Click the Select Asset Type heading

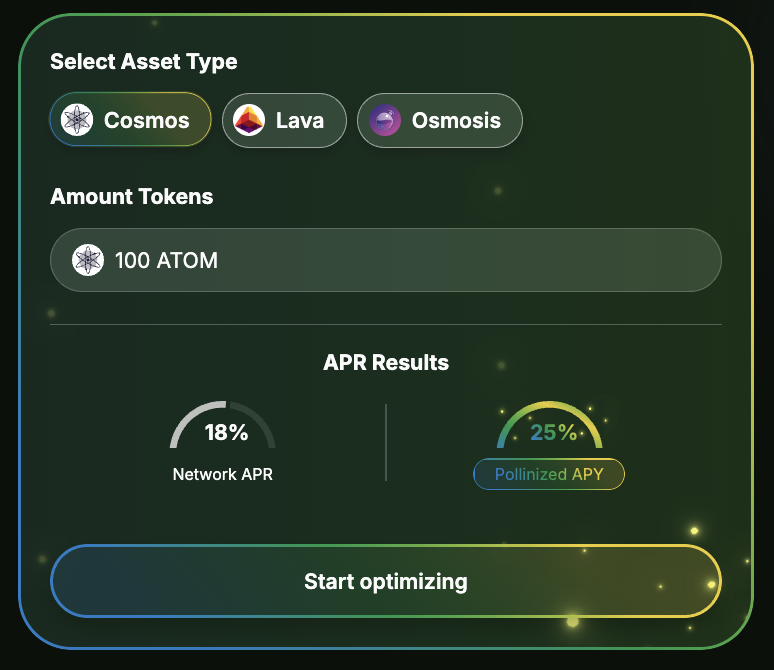[144, 61]
